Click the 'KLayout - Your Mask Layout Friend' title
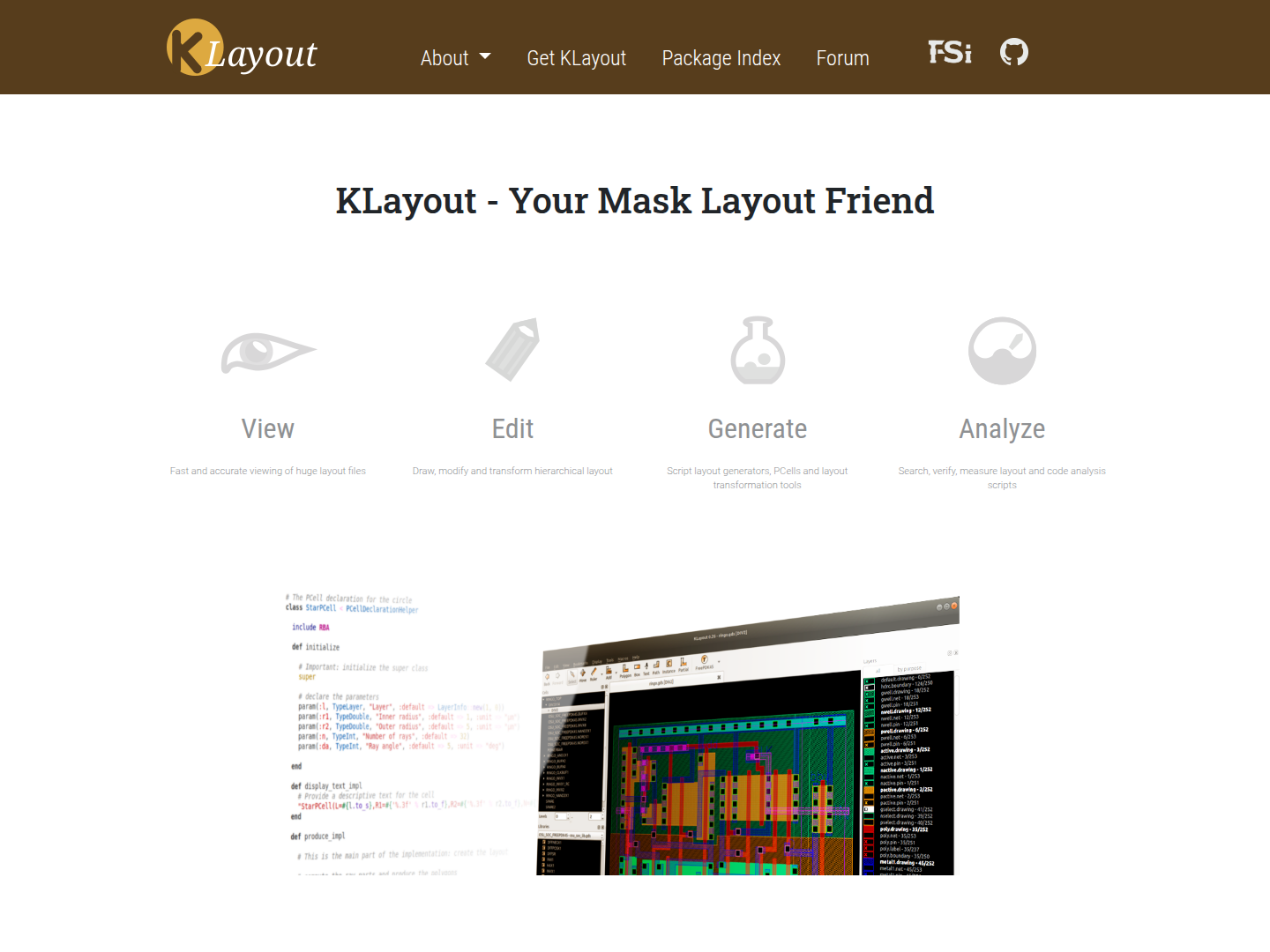This screenshot has height=952, width=1270. pos(635,201)
